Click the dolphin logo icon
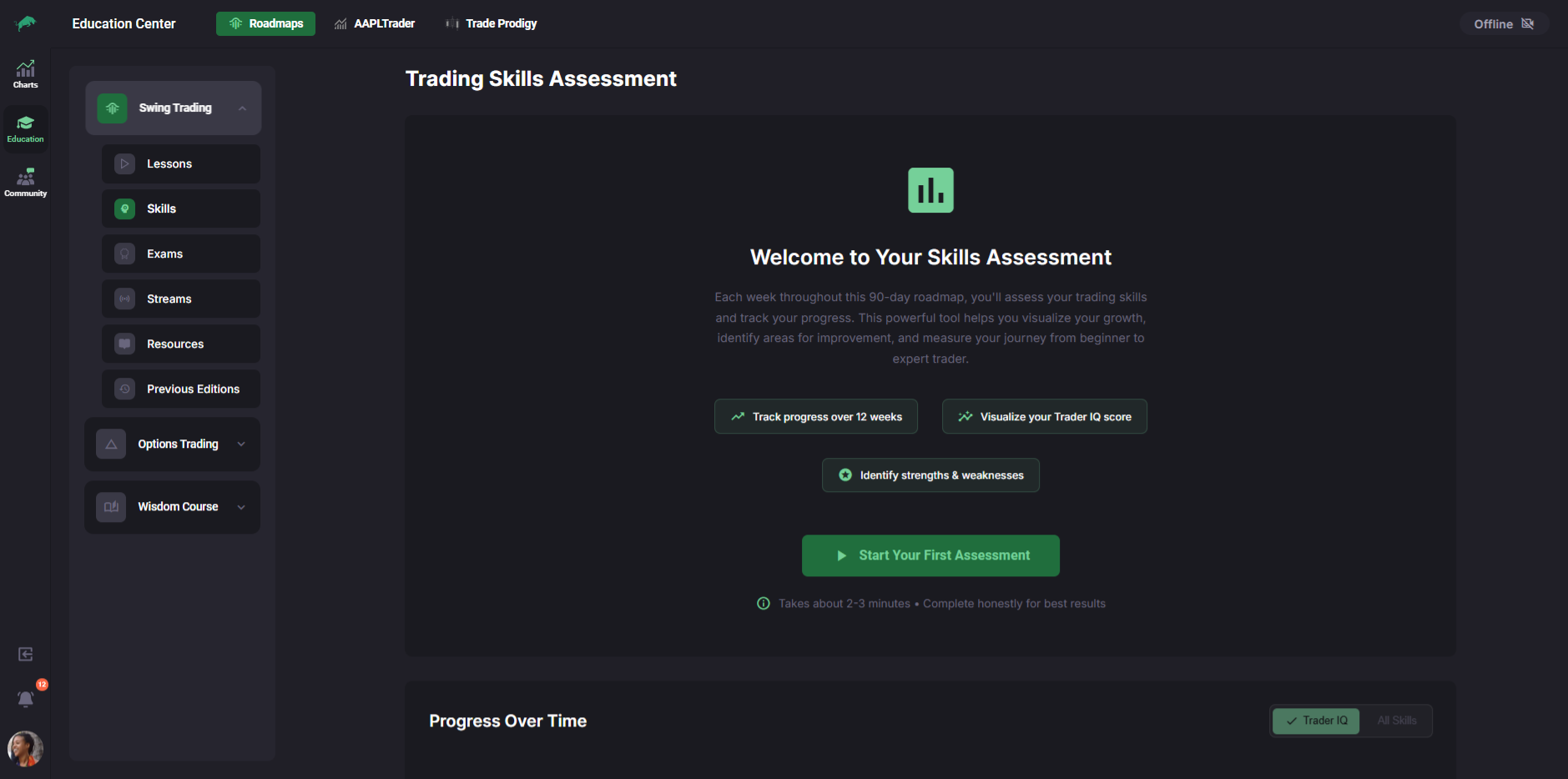 [x=26, y=23]
